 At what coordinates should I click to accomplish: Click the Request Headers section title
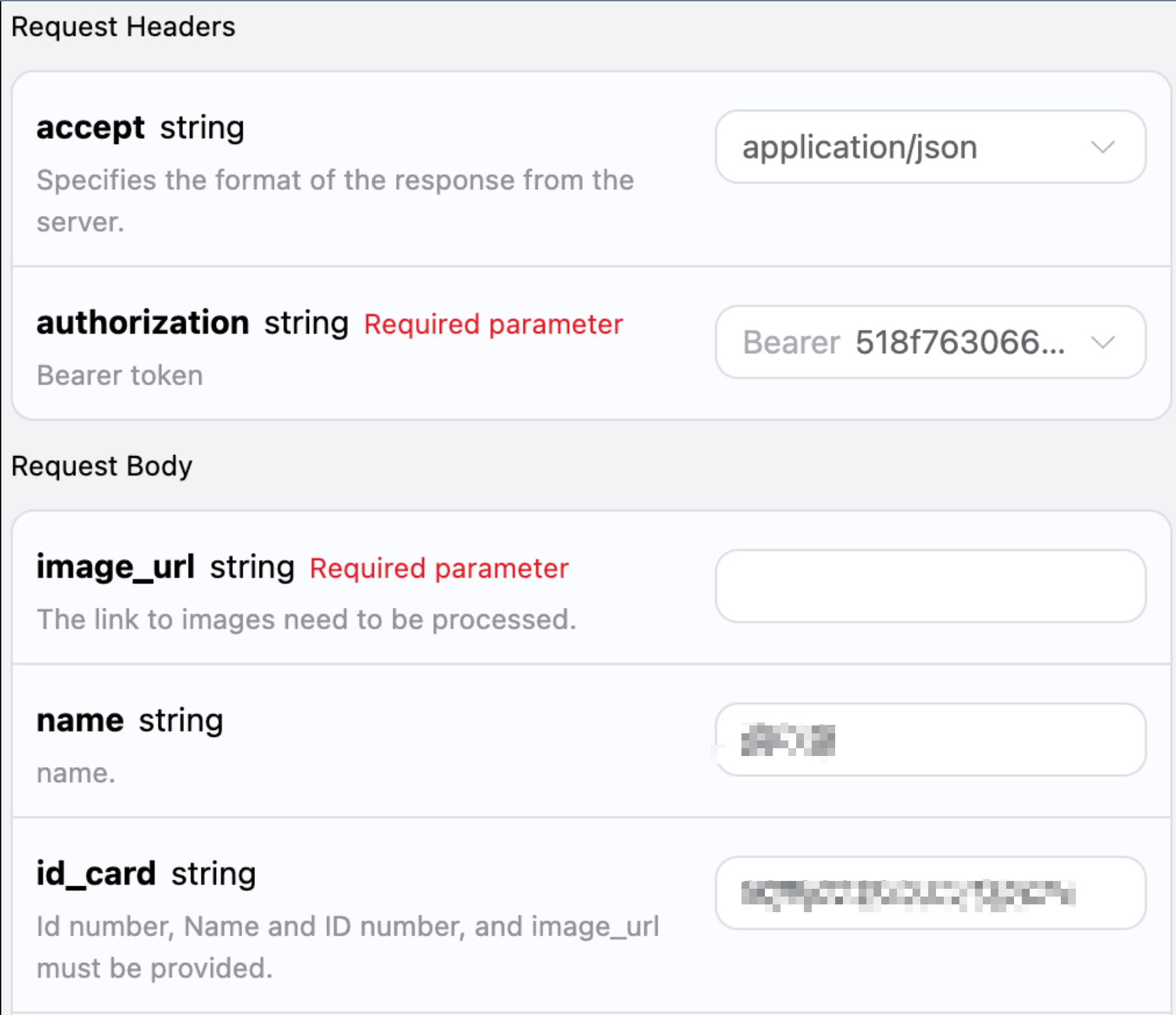(124, 27)
